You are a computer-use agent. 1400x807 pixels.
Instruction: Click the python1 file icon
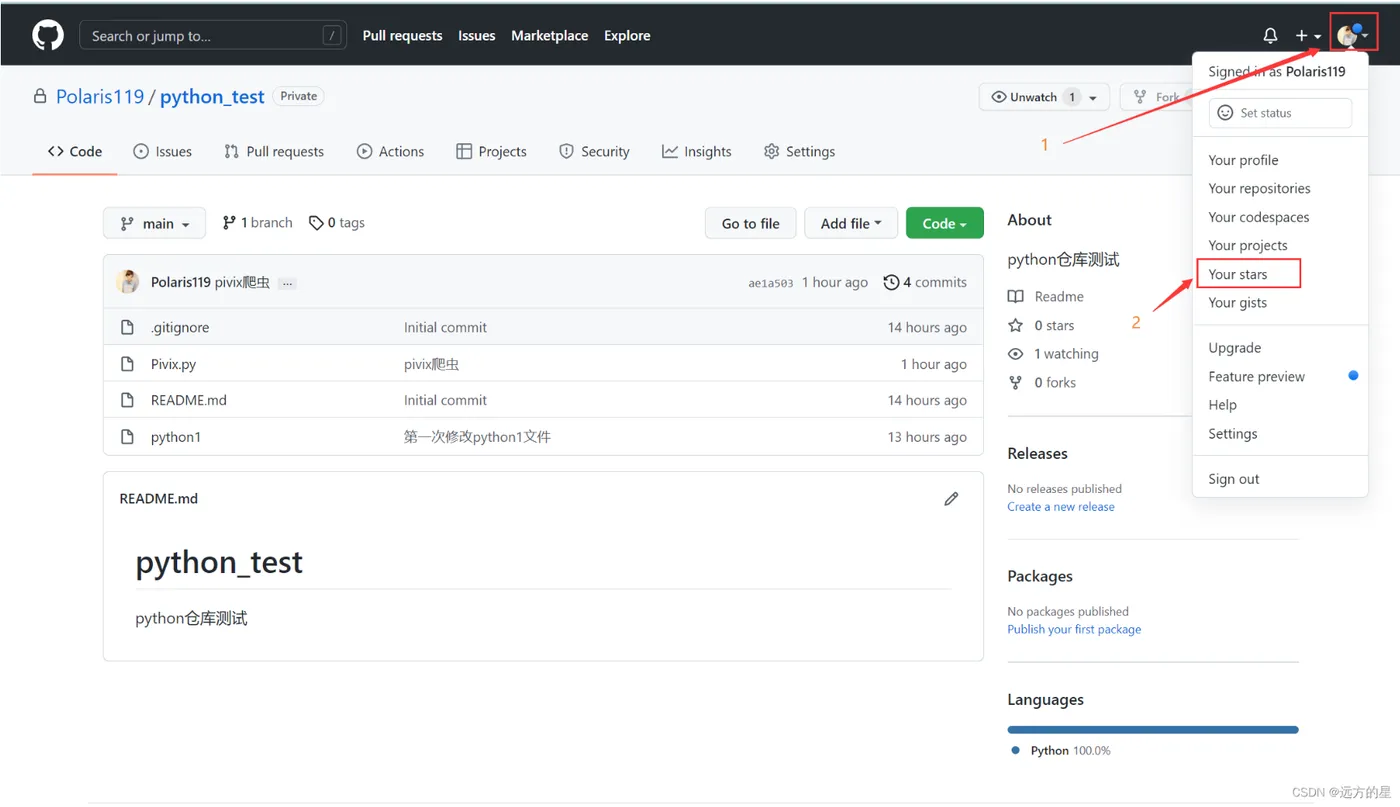(x=127, y=437)
